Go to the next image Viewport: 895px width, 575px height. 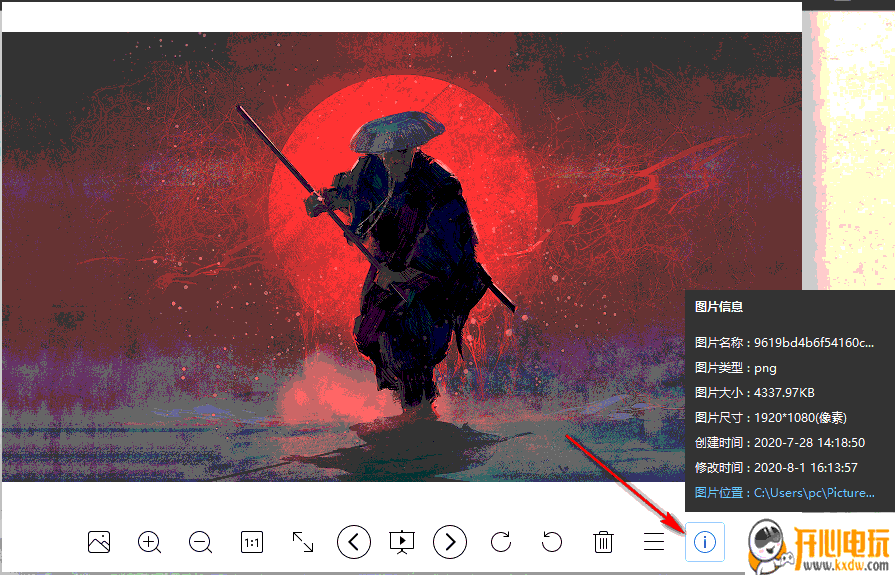coord(450,542)
